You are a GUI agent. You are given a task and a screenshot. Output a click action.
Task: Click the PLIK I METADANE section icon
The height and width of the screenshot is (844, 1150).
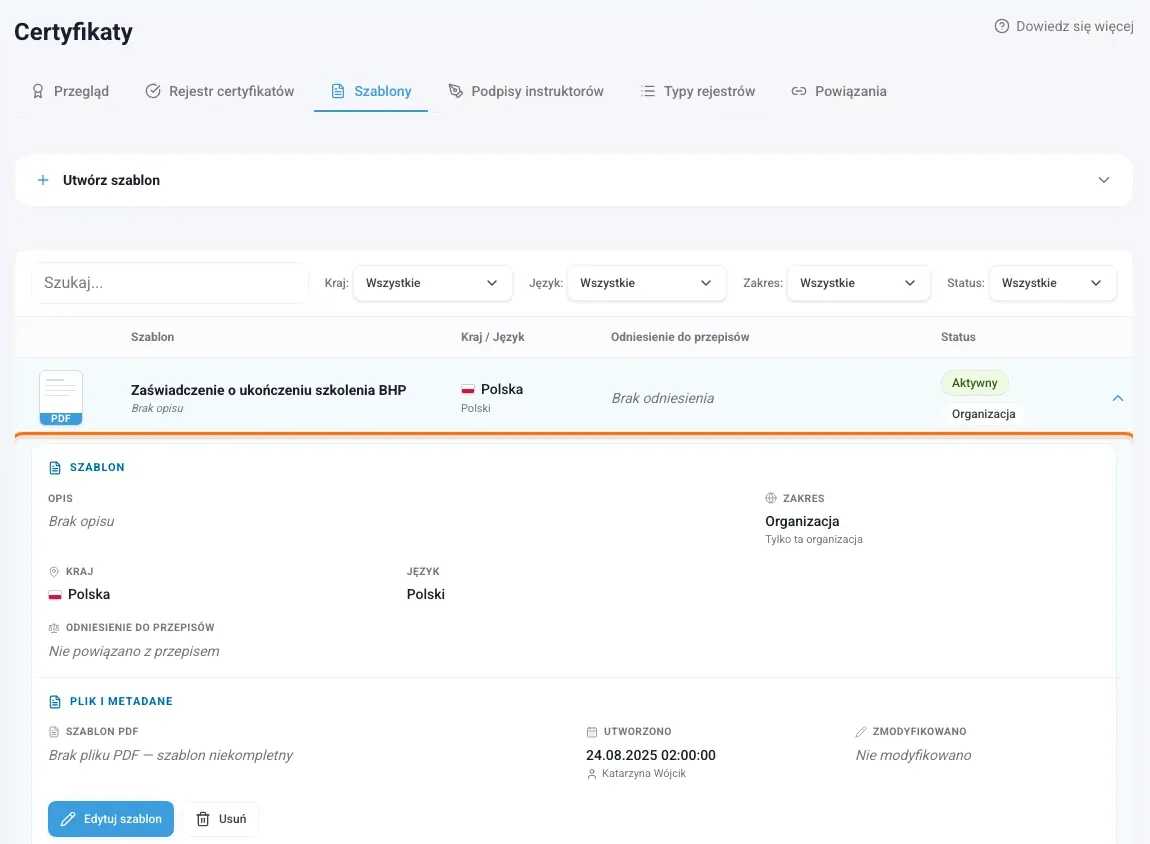pos(55,702)
